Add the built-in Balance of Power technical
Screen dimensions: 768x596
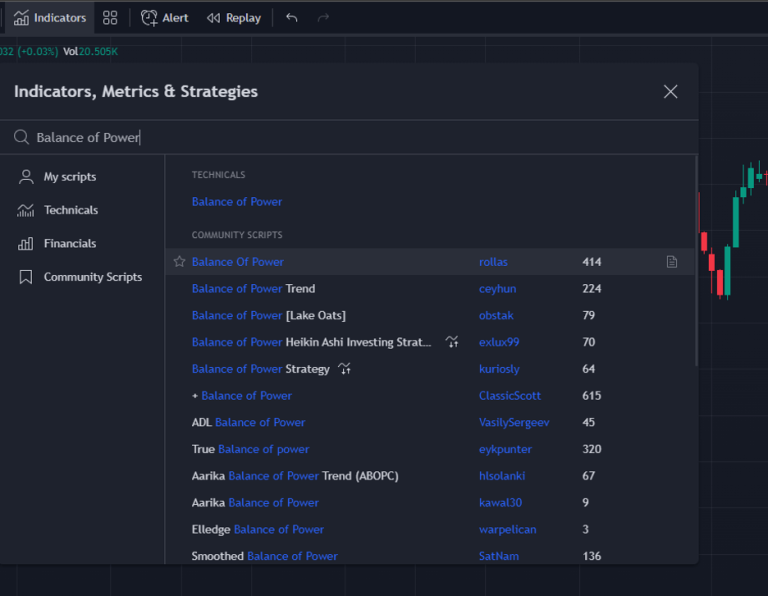pyautogui.click(x=237, y=202)
